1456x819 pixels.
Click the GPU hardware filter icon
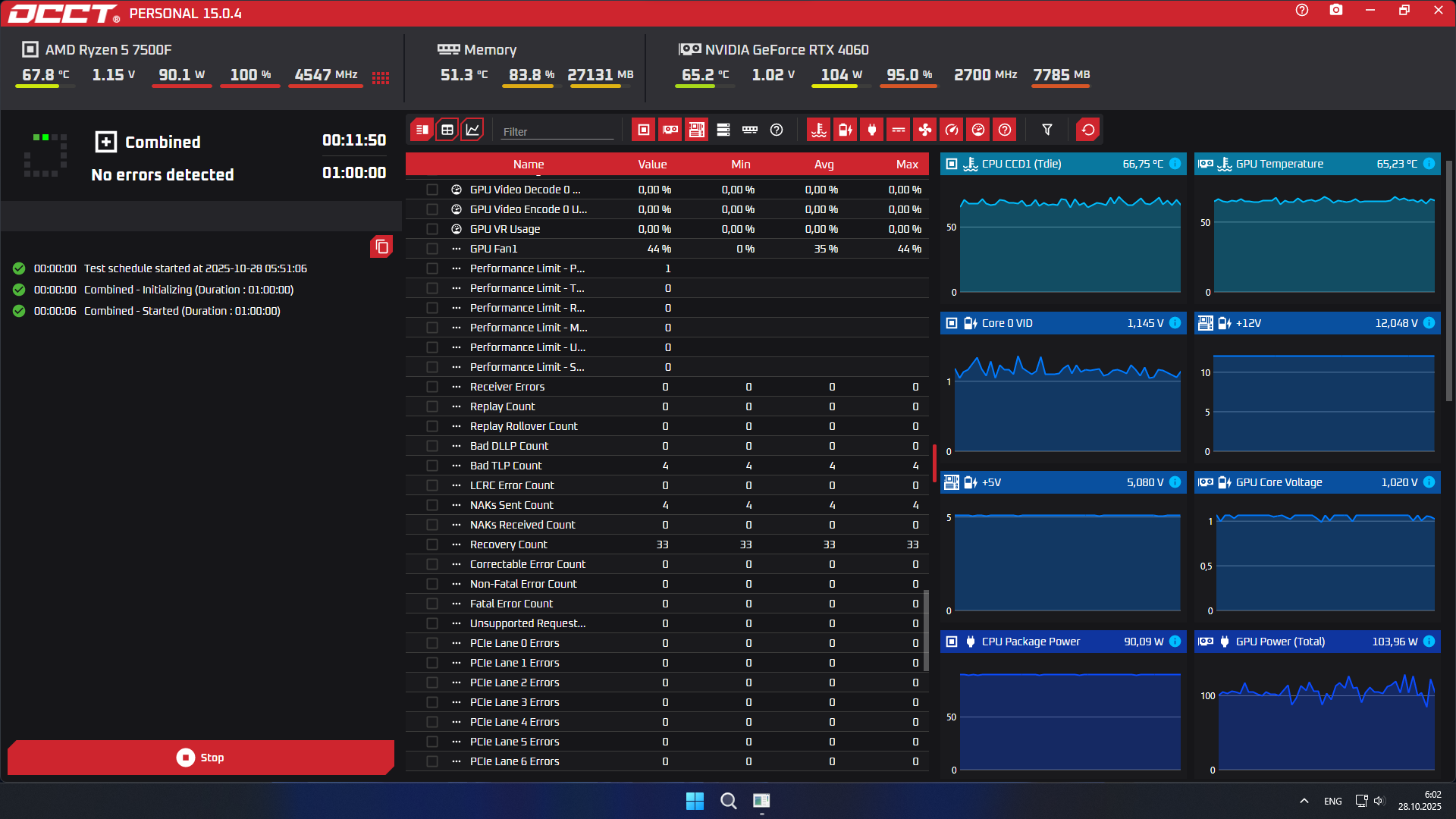[x=670, y=130]
